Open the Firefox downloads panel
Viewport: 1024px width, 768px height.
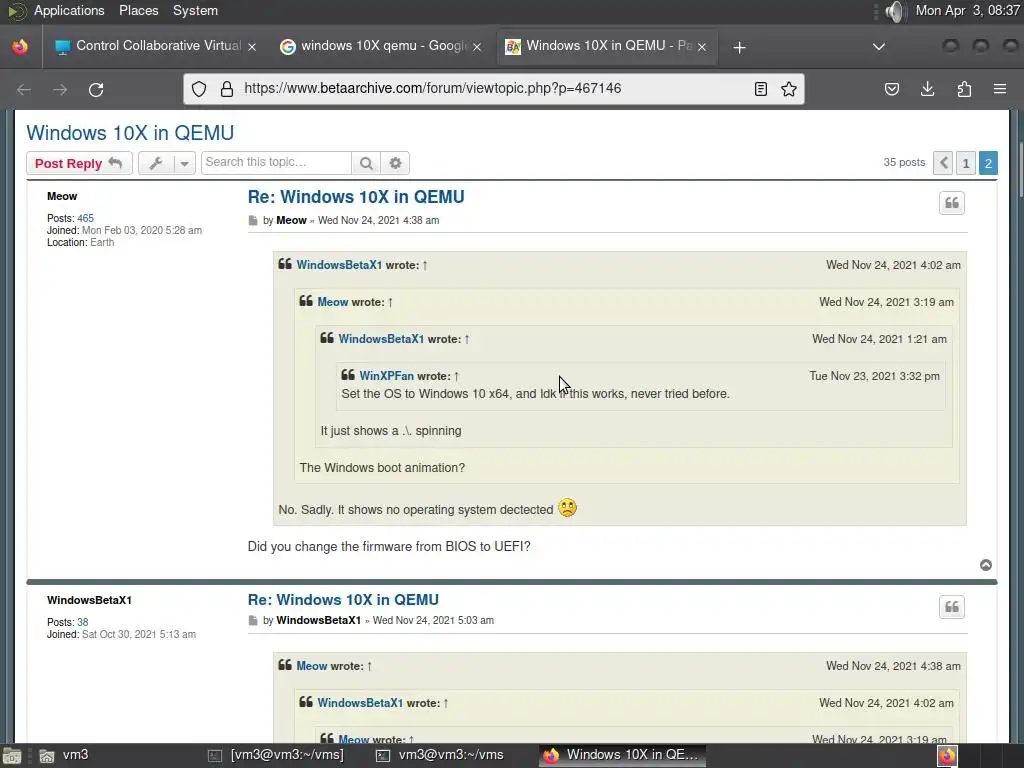tap(927, 89)
